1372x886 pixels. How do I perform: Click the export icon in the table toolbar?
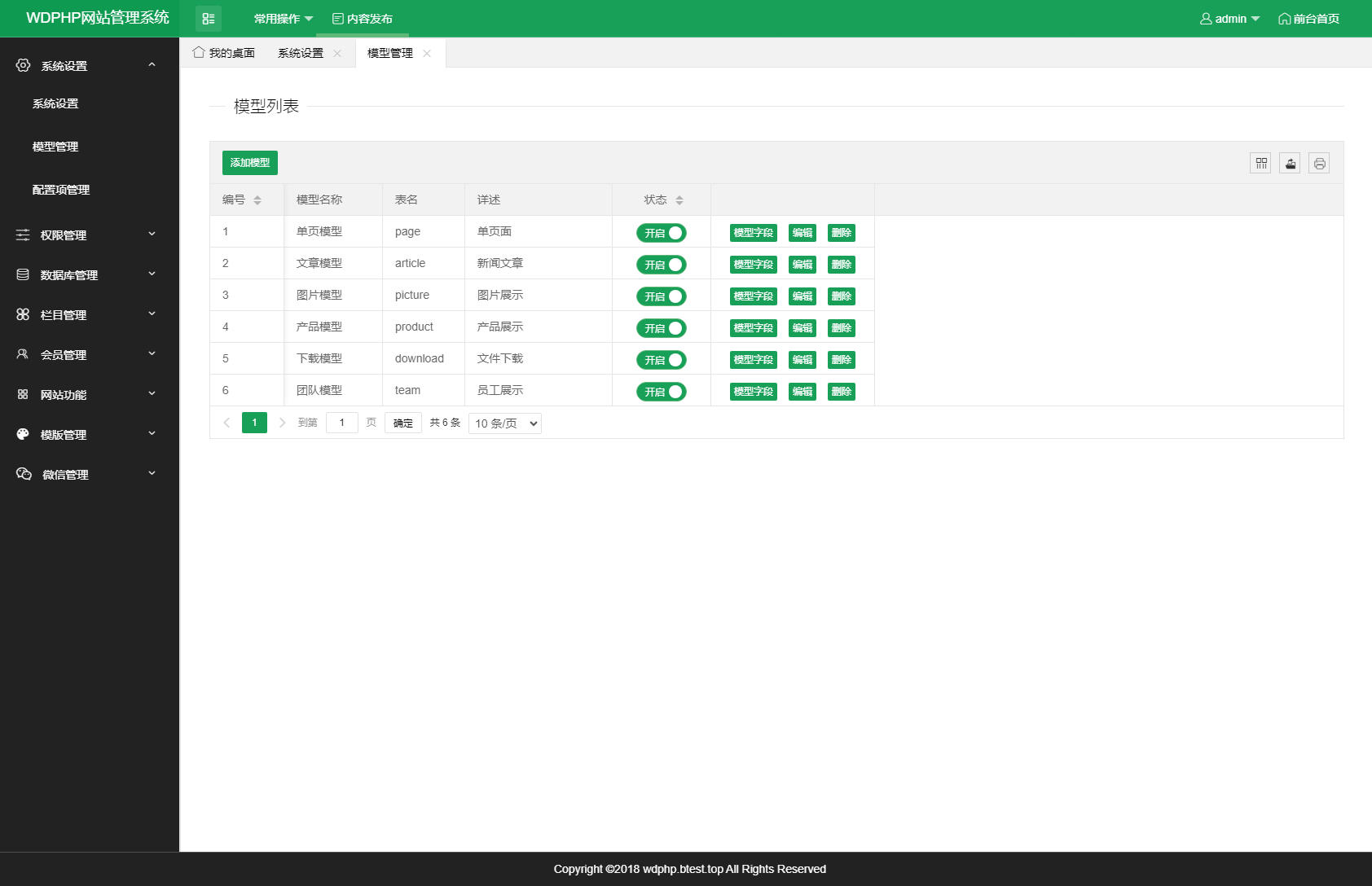click(1291, 163)
